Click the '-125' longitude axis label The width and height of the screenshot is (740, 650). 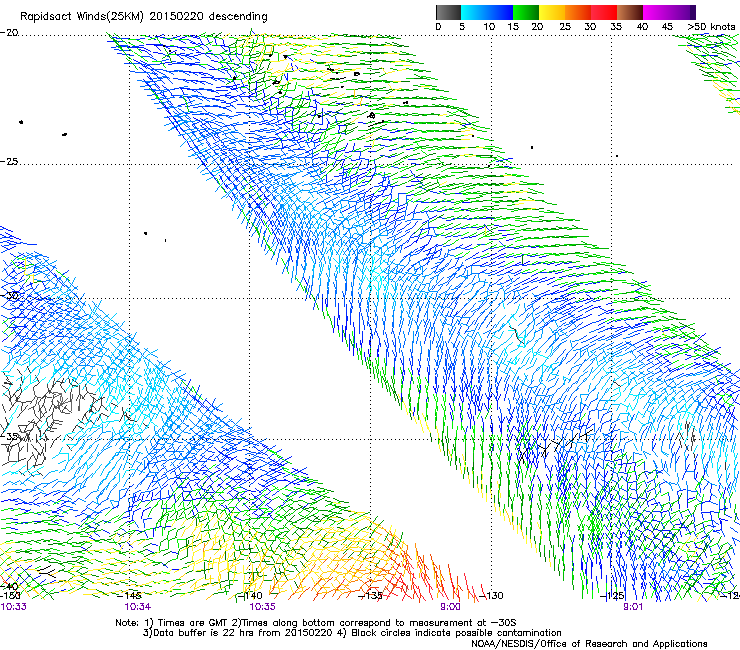[x=613, y=596]
